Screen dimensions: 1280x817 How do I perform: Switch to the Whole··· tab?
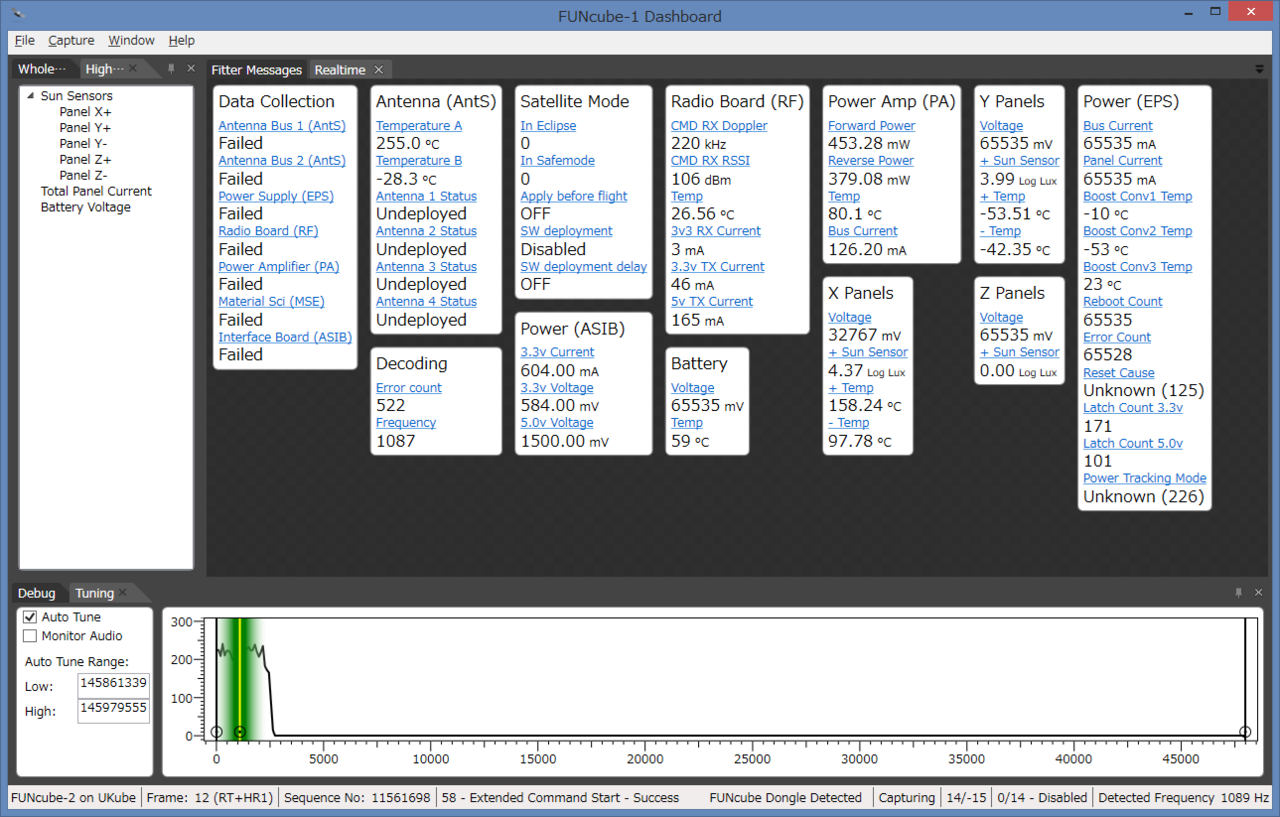(42, 69)
